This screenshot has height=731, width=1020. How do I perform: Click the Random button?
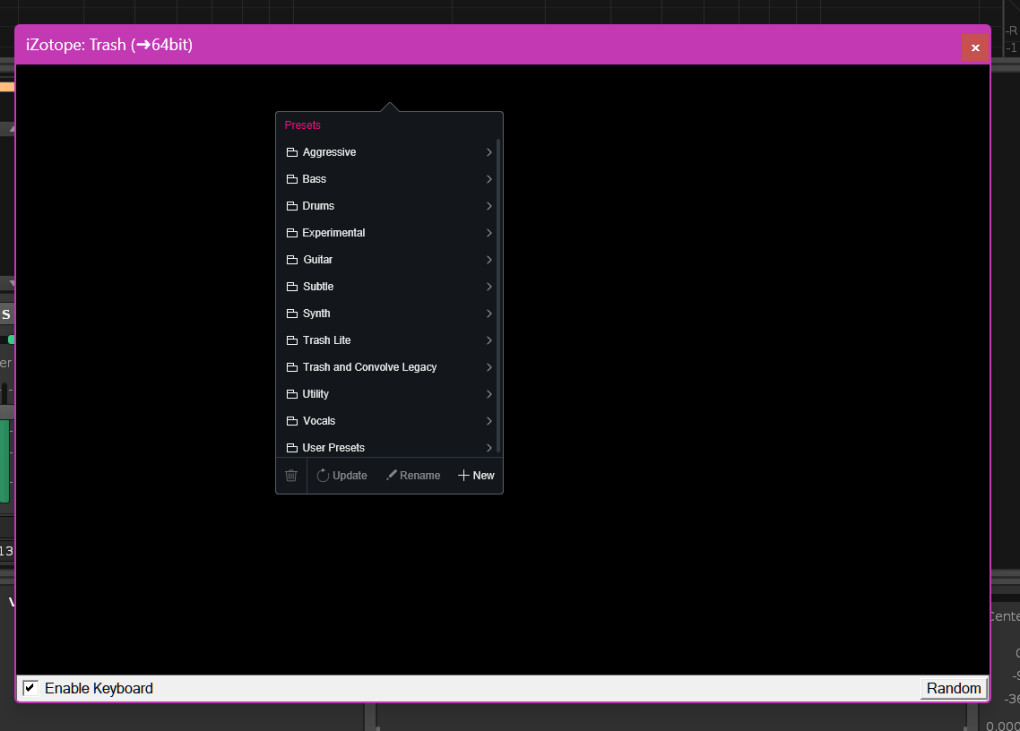pos(954,688)
